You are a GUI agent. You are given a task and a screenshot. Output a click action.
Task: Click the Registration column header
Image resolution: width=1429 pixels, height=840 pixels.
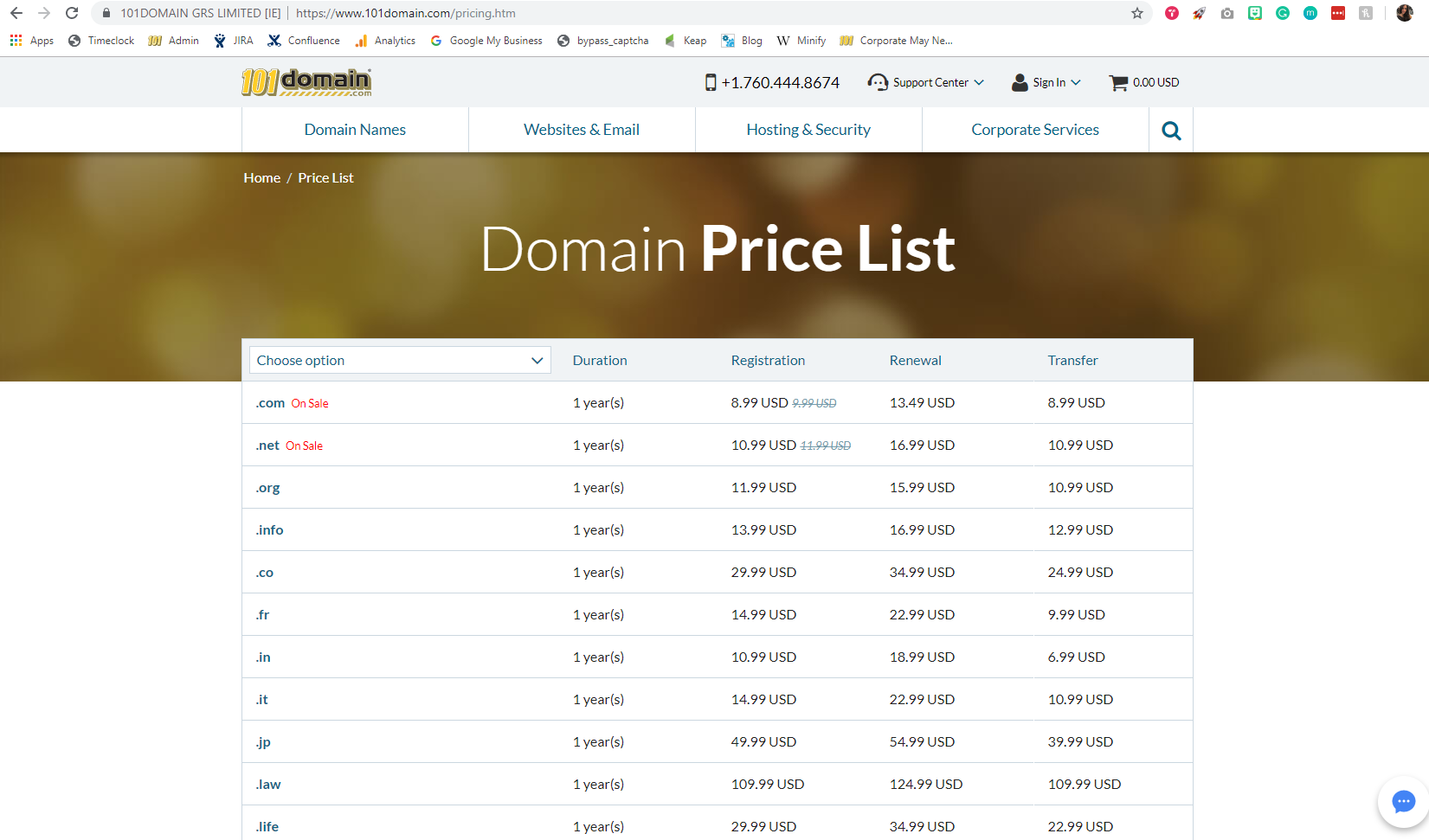768,361
